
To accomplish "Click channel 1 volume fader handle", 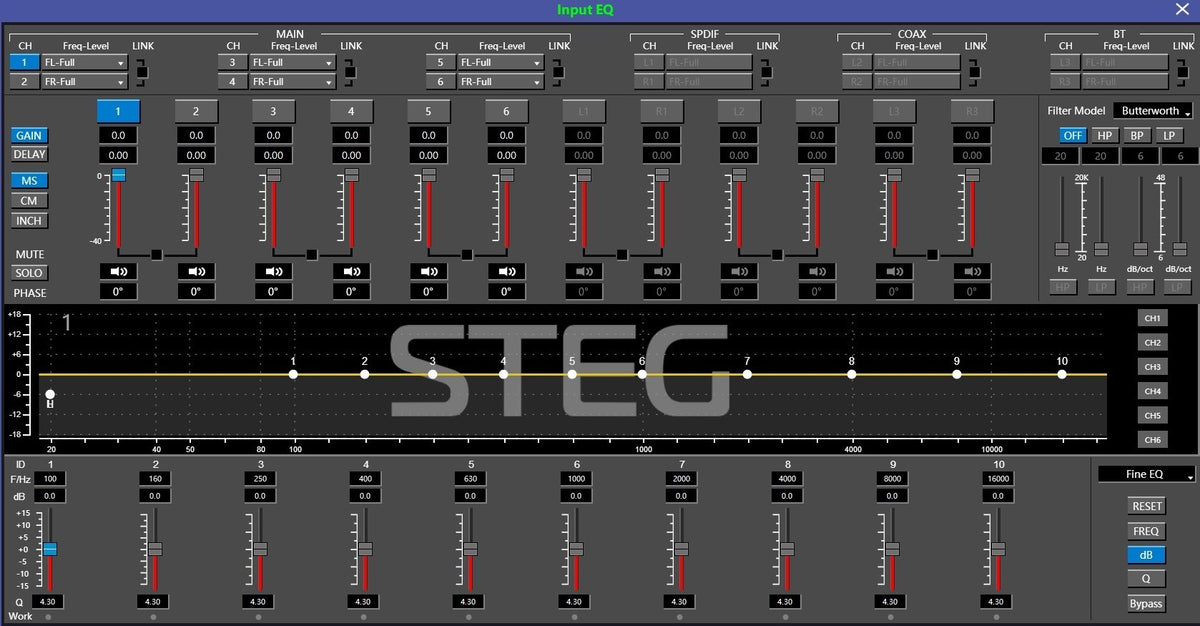I will pos(118,175).
